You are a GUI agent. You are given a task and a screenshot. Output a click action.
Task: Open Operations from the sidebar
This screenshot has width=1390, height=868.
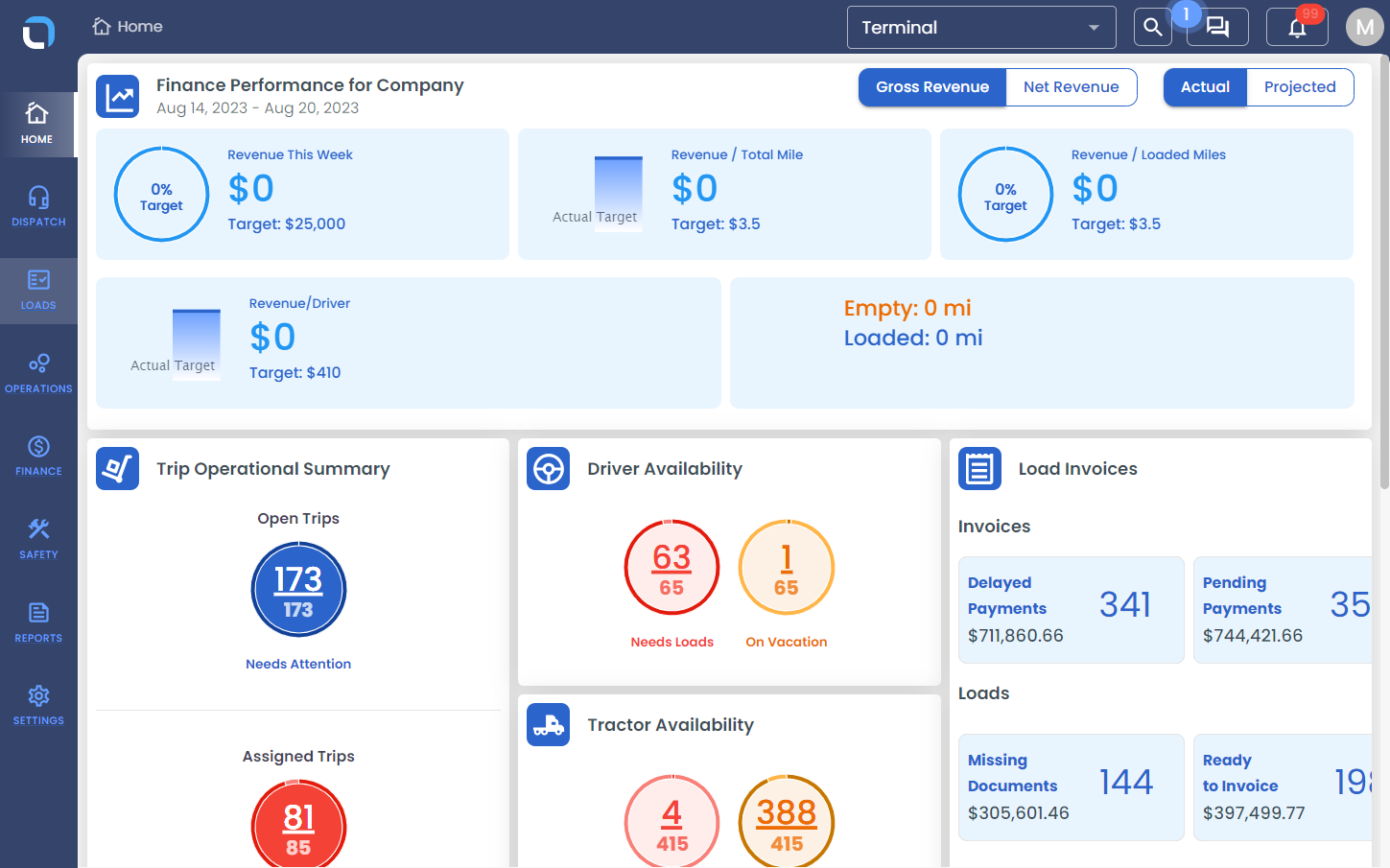(38, 373)
